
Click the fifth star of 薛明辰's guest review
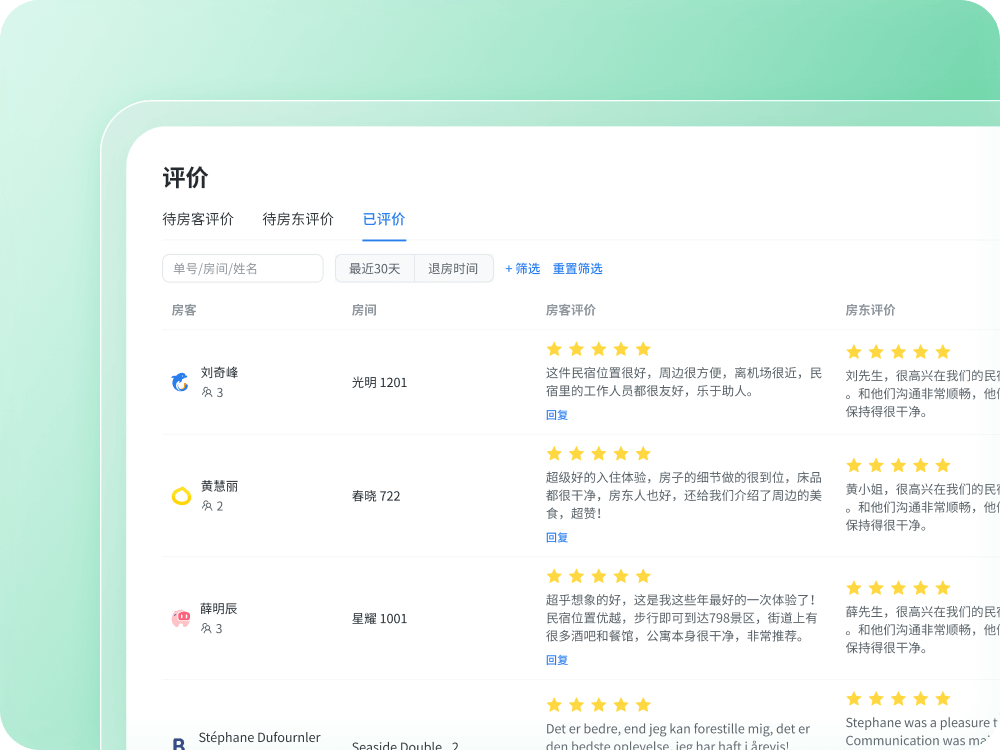click(645, 576)
